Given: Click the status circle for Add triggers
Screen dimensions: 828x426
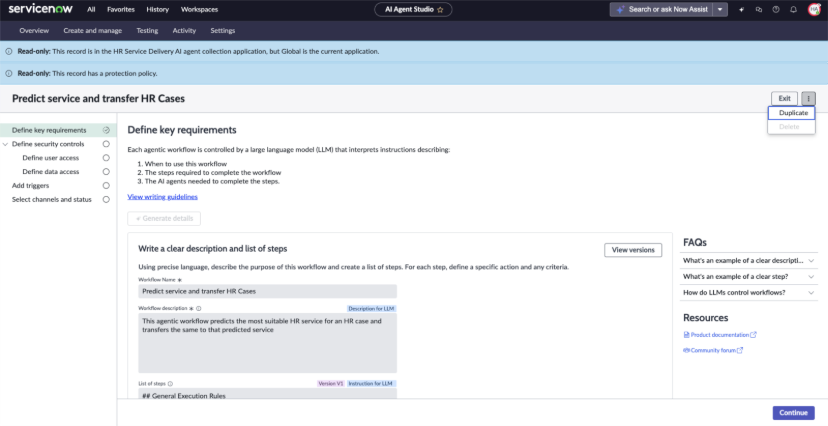Looking at the screenshot, I should [106, 185].
